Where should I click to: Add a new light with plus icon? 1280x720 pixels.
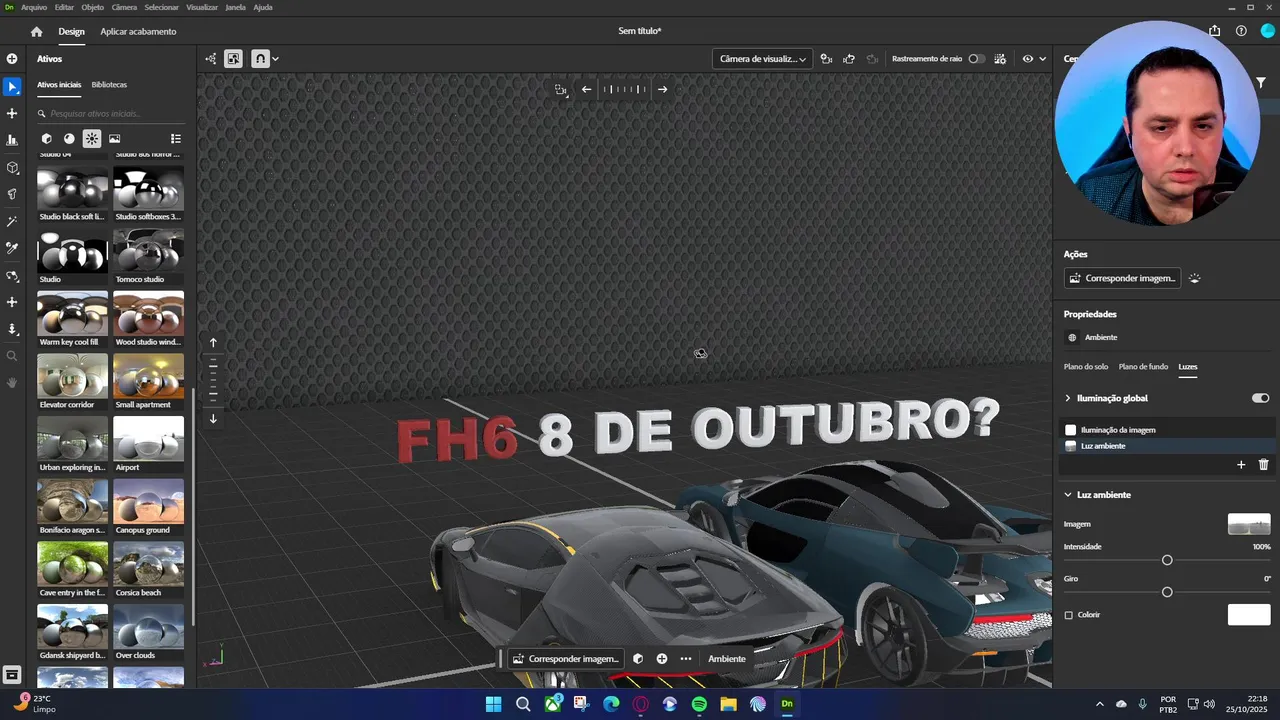pos(1241,464)
